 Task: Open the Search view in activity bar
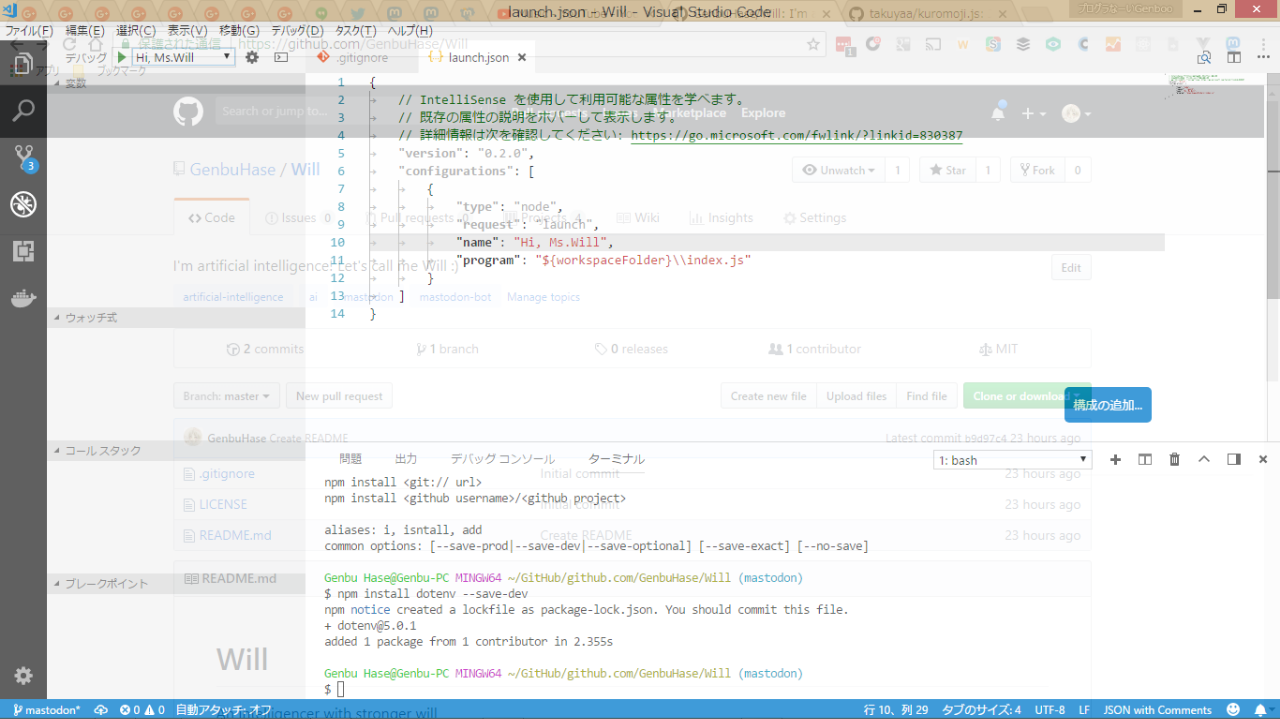click(x=23, y=110)
